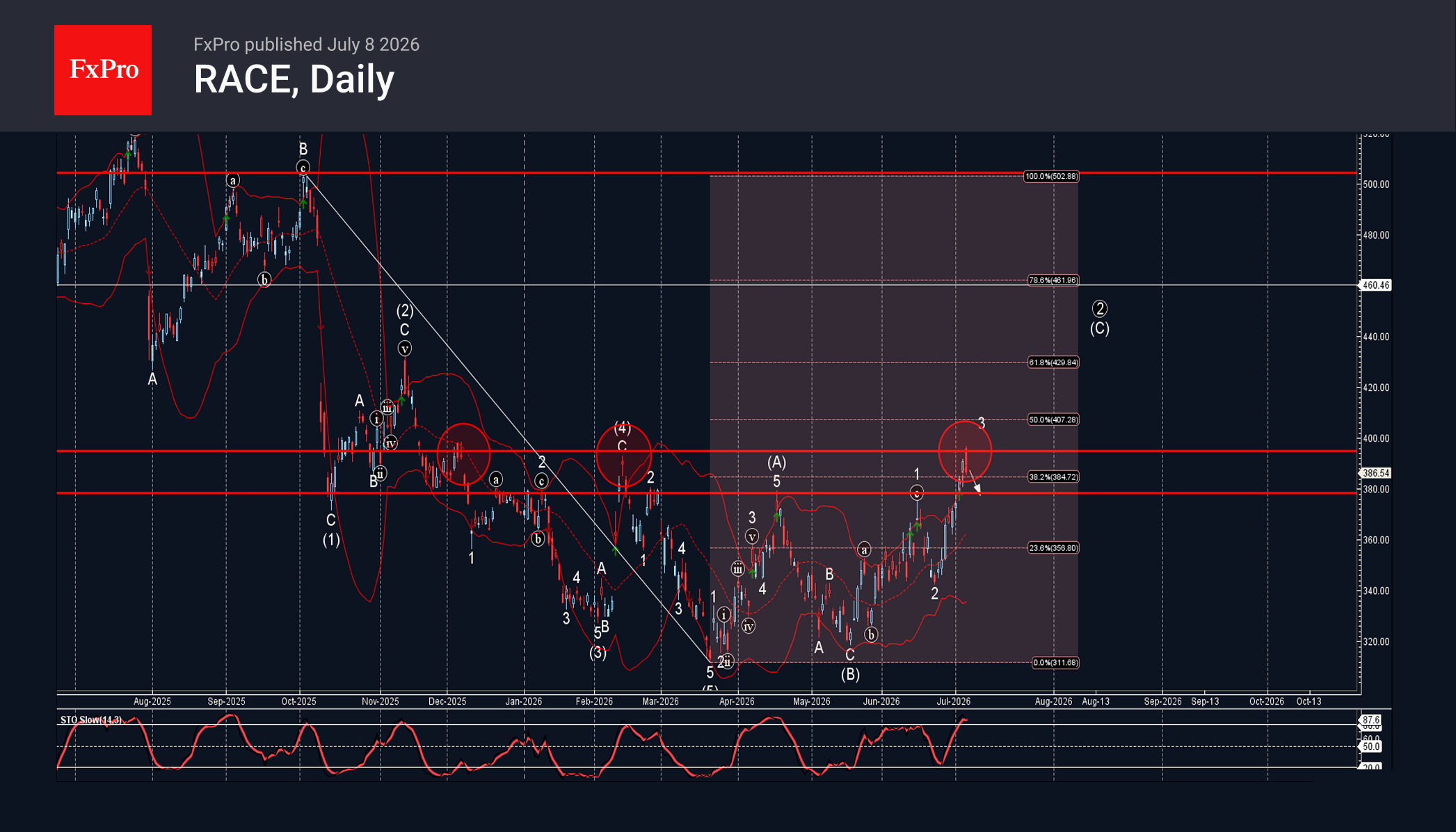
Task: Click the red FxPro logo
Action: point(103,70)
